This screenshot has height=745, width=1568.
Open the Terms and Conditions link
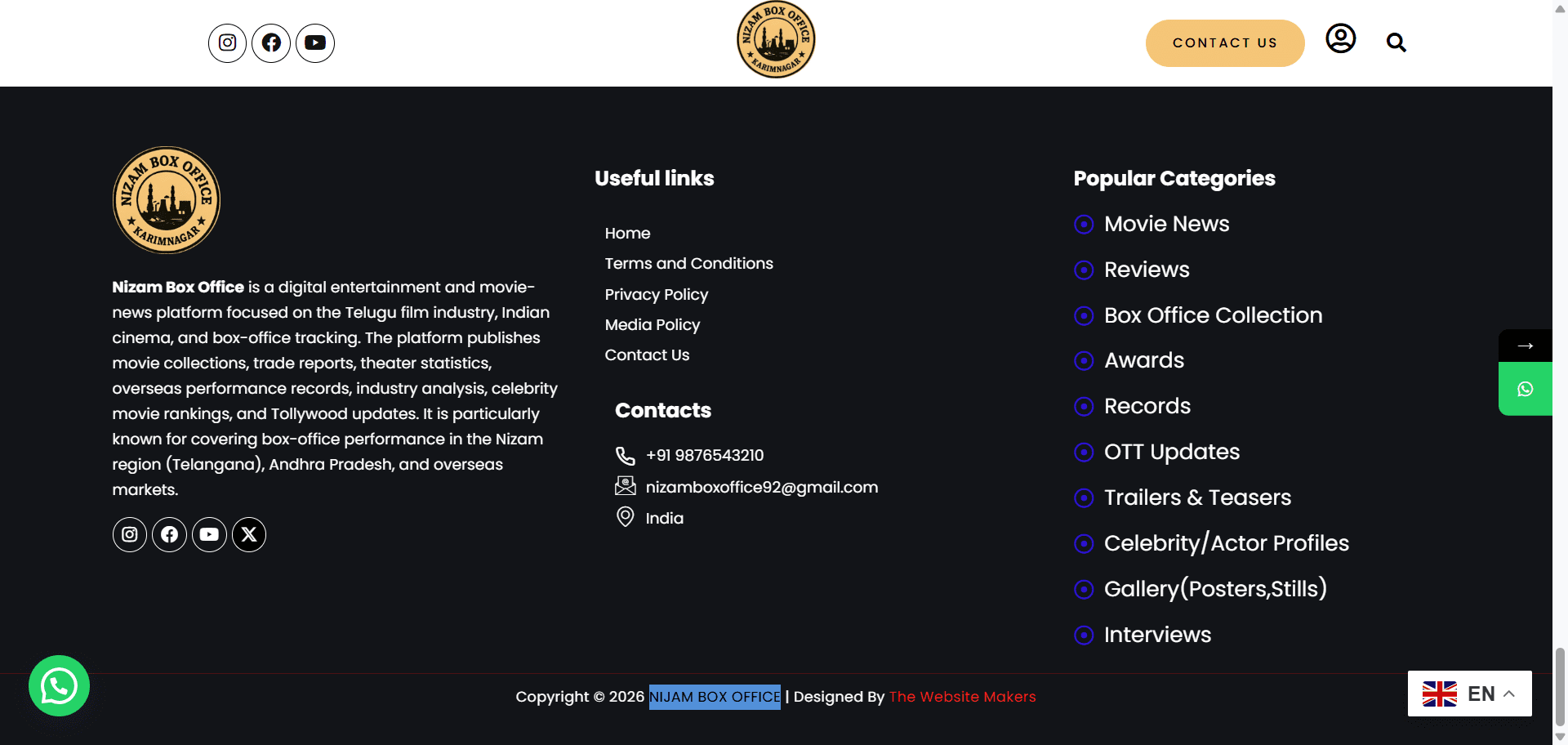[x=688, y=264]
